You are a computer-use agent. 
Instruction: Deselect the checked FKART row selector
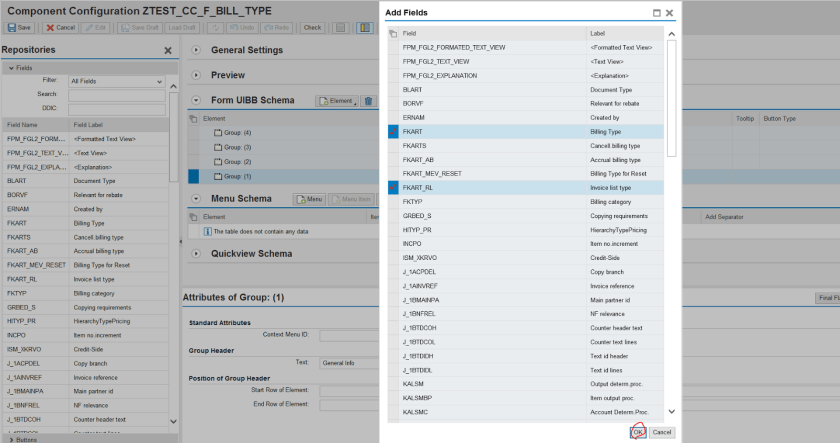(393, 132)
